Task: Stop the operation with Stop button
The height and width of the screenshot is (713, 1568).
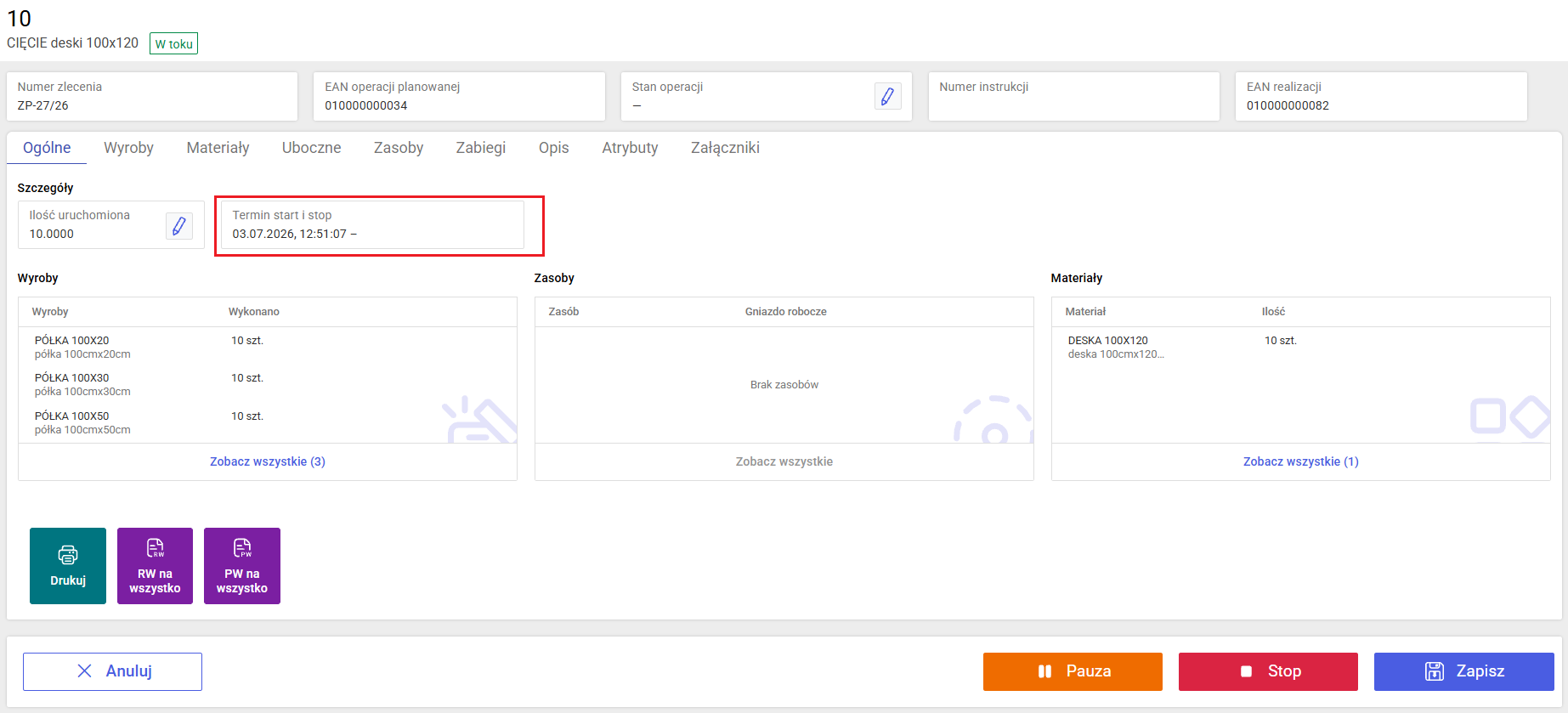Action: point(1268,671)
